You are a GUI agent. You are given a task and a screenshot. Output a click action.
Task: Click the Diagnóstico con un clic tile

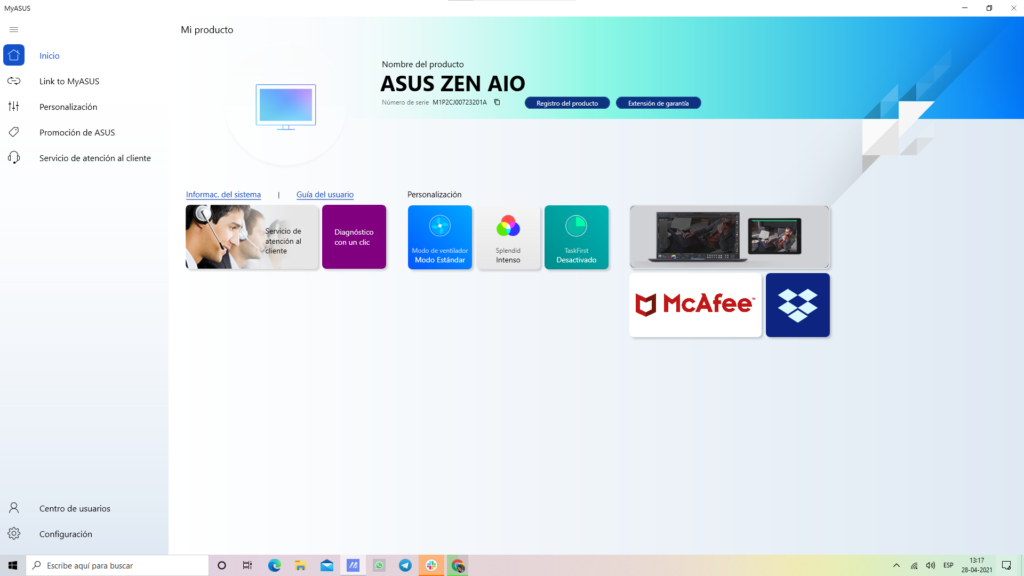[x=354, y=237]
